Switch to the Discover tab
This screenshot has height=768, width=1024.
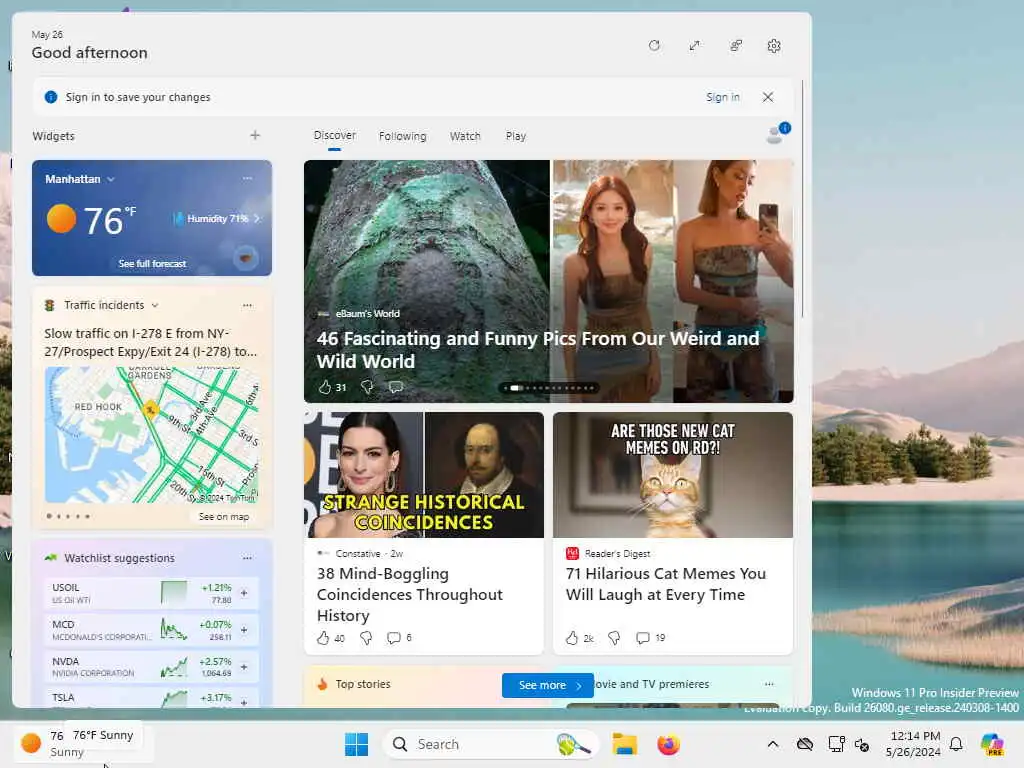pos(334,136)
